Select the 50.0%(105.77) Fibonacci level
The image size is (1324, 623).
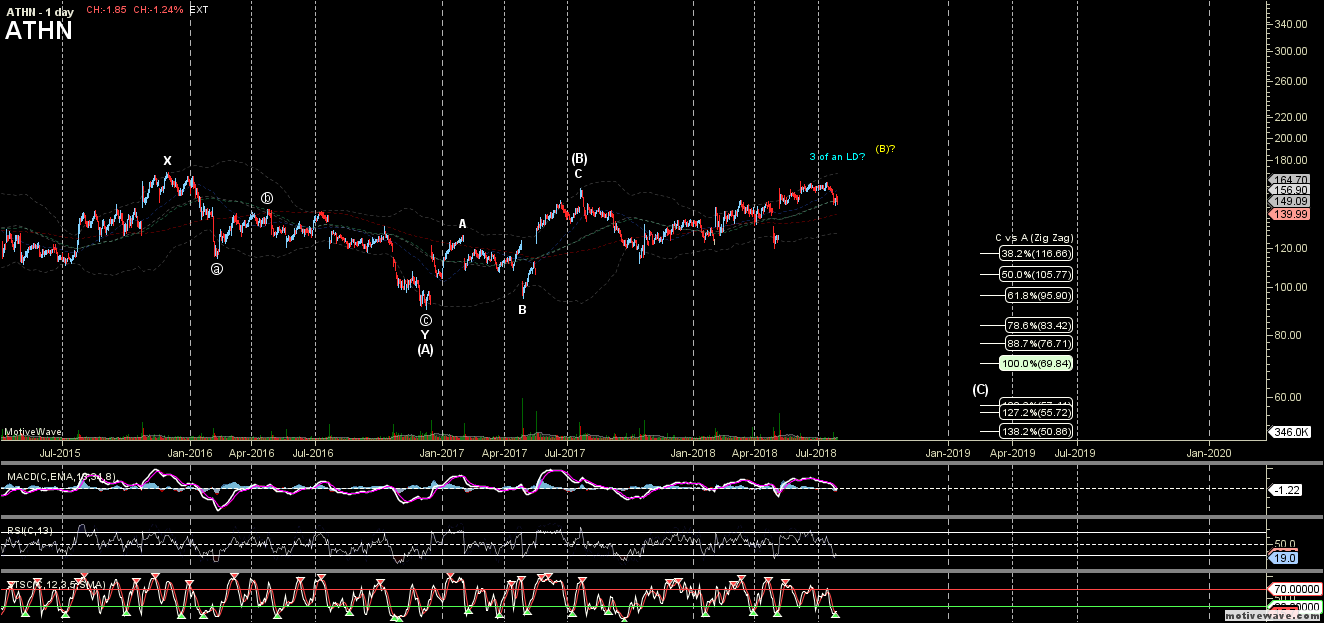pyautogui.click(x=1036, y=274)
